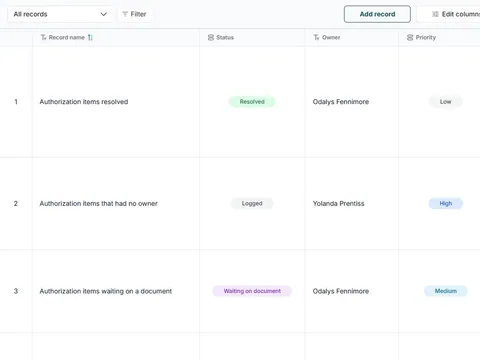Screen dimensions: 480x360
Task: Click the Low priority badge
Action: (445, 102)
